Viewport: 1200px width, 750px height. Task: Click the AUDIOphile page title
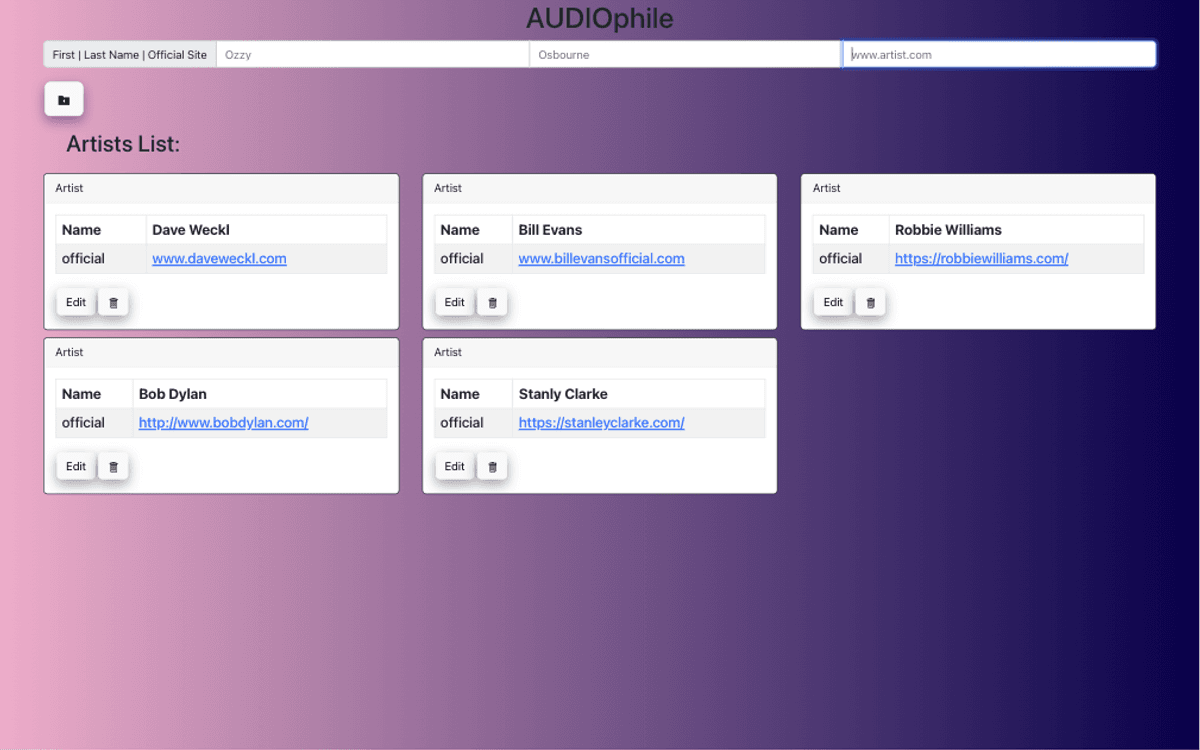[600, 18]
